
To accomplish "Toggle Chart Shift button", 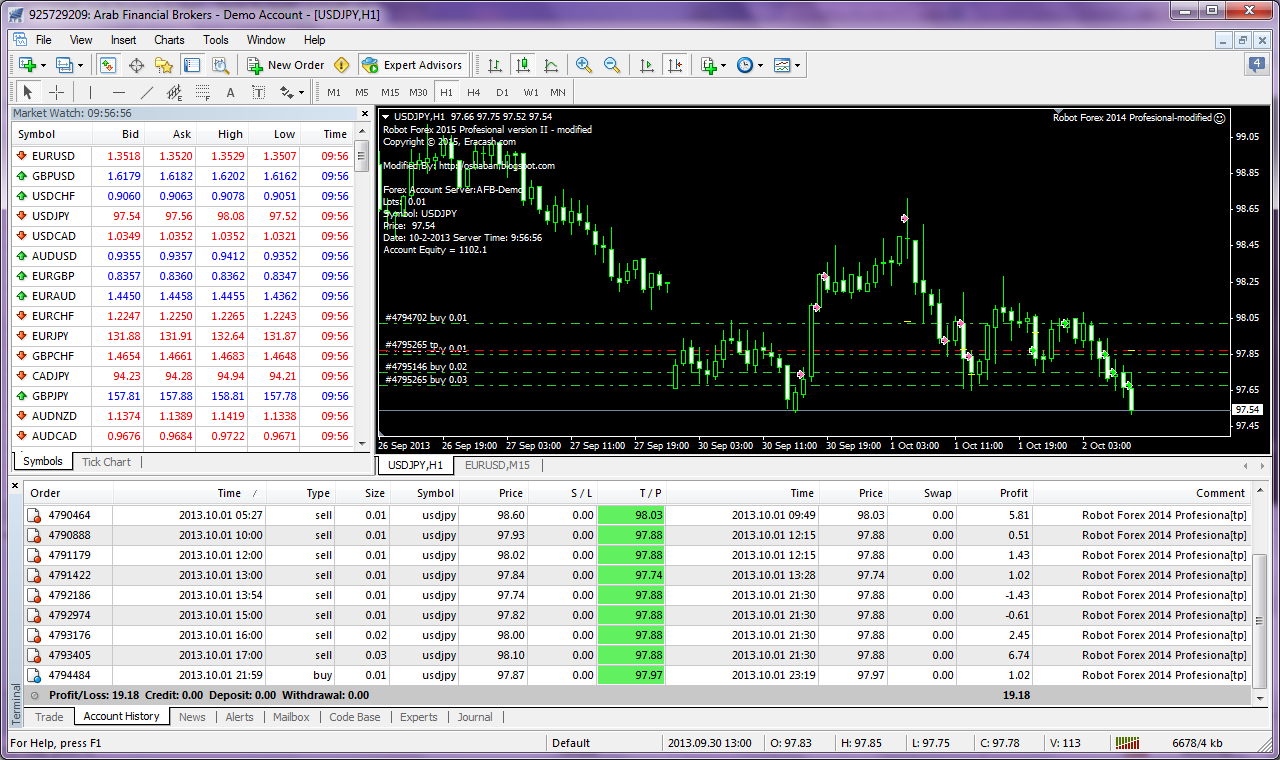I will (x=674, y=65).
